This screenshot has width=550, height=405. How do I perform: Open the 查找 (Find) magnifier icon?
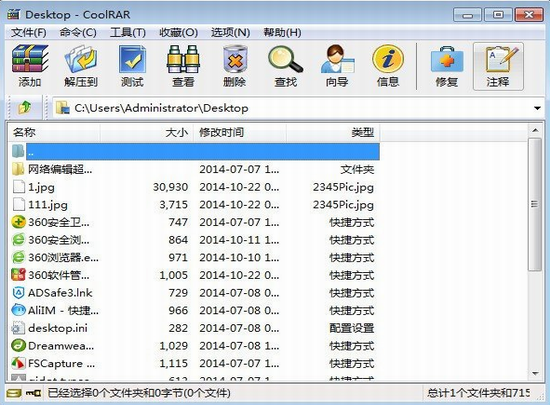click(x=286, y=66)
